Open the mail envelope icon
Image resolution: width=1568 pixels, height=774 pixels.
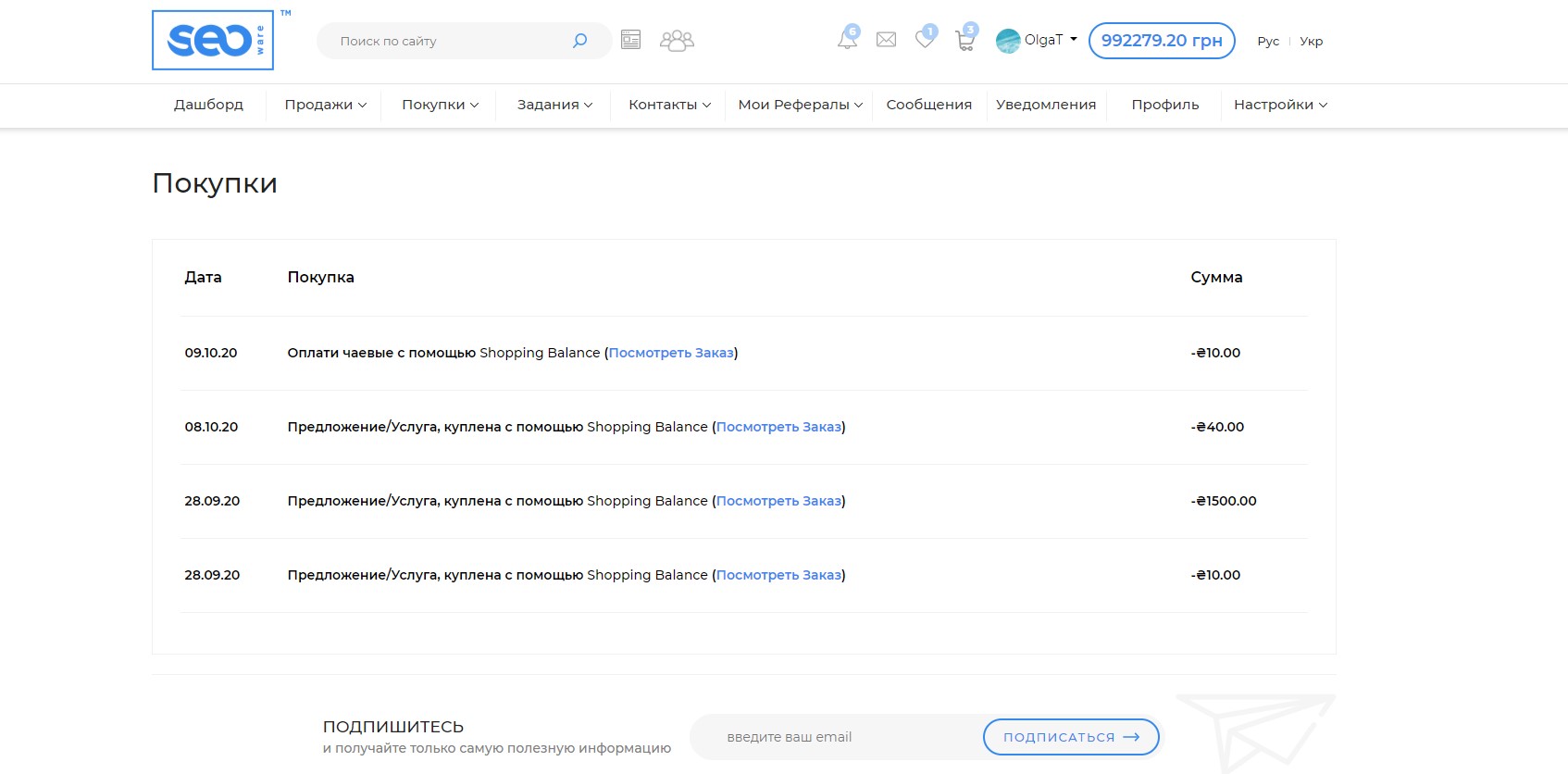[x=886, y=40]
